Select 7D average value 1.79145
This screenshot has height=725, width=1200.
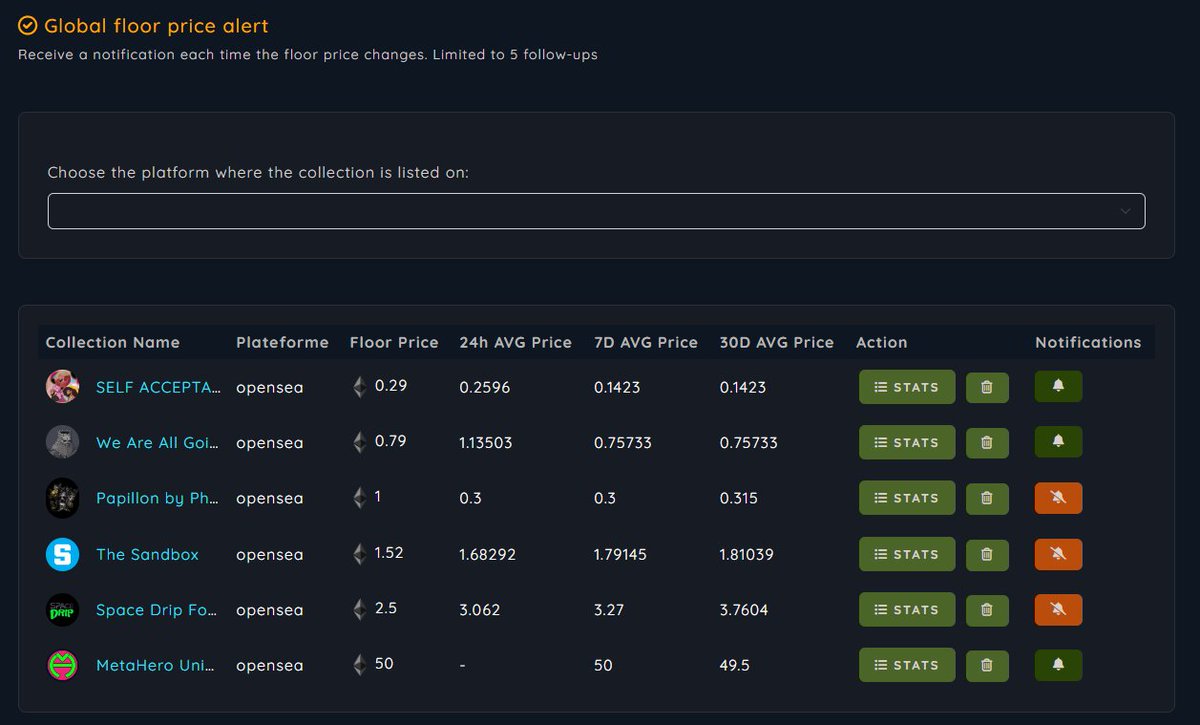click(x=620, y=554)
